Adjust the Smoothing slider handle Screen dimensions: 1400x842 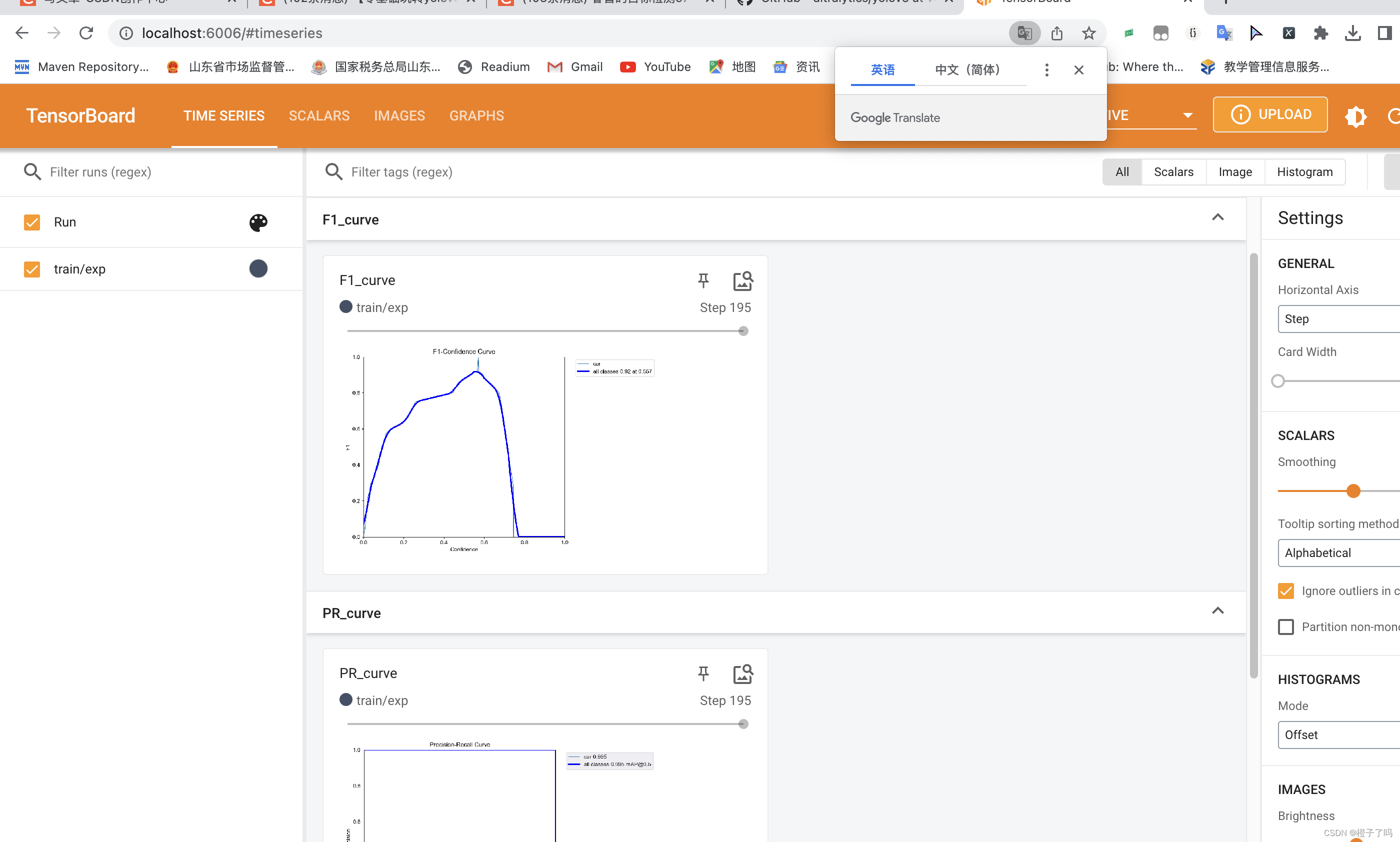point(1353,491)
